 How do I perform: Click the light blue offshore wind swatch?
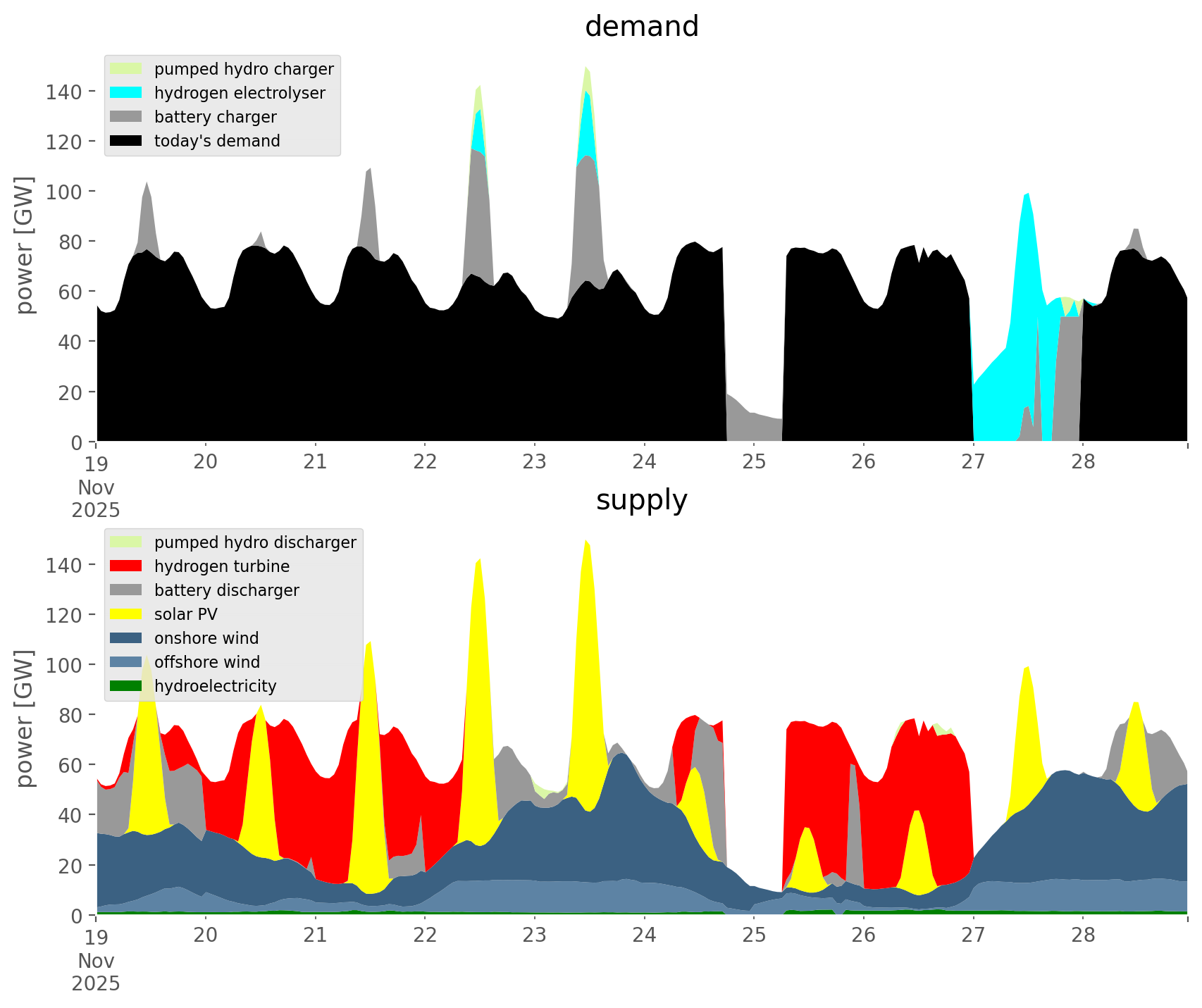pos(126,662)
